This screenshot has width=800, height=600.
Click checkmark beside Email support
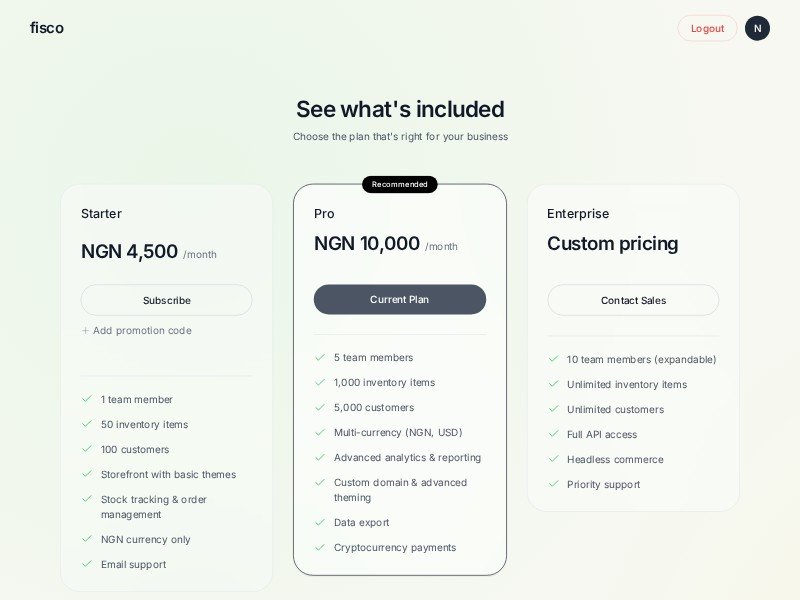coord(87,564)
